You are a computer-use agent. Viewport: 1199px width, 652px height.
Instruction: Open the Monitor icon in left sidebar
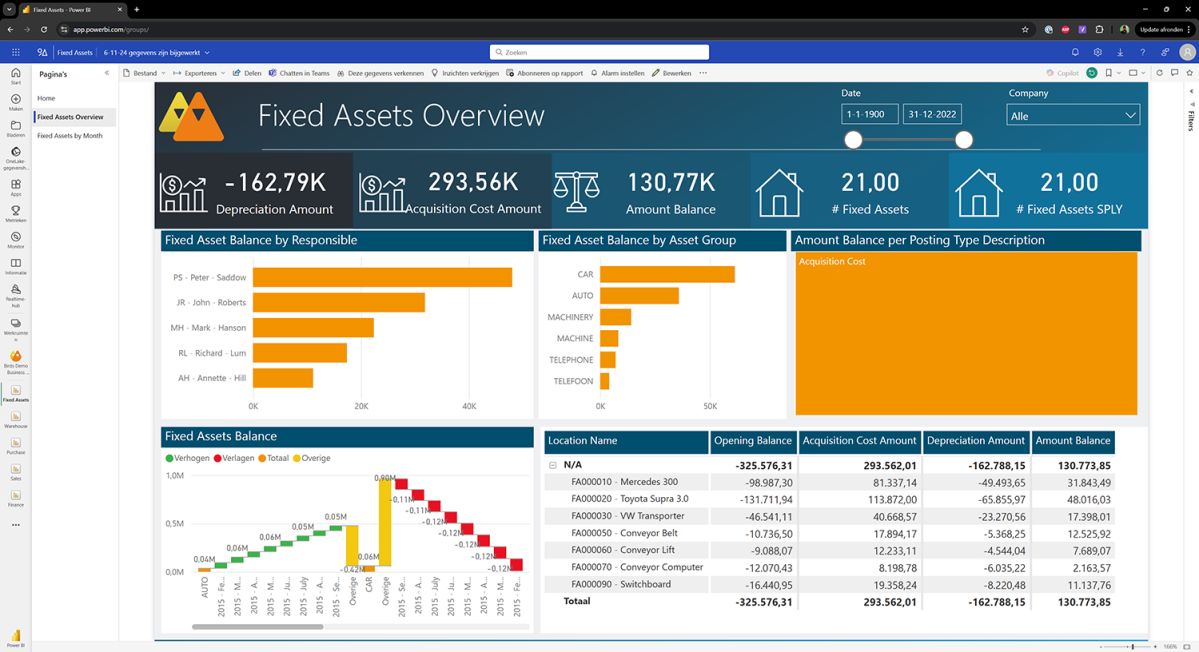coord(16,237)
